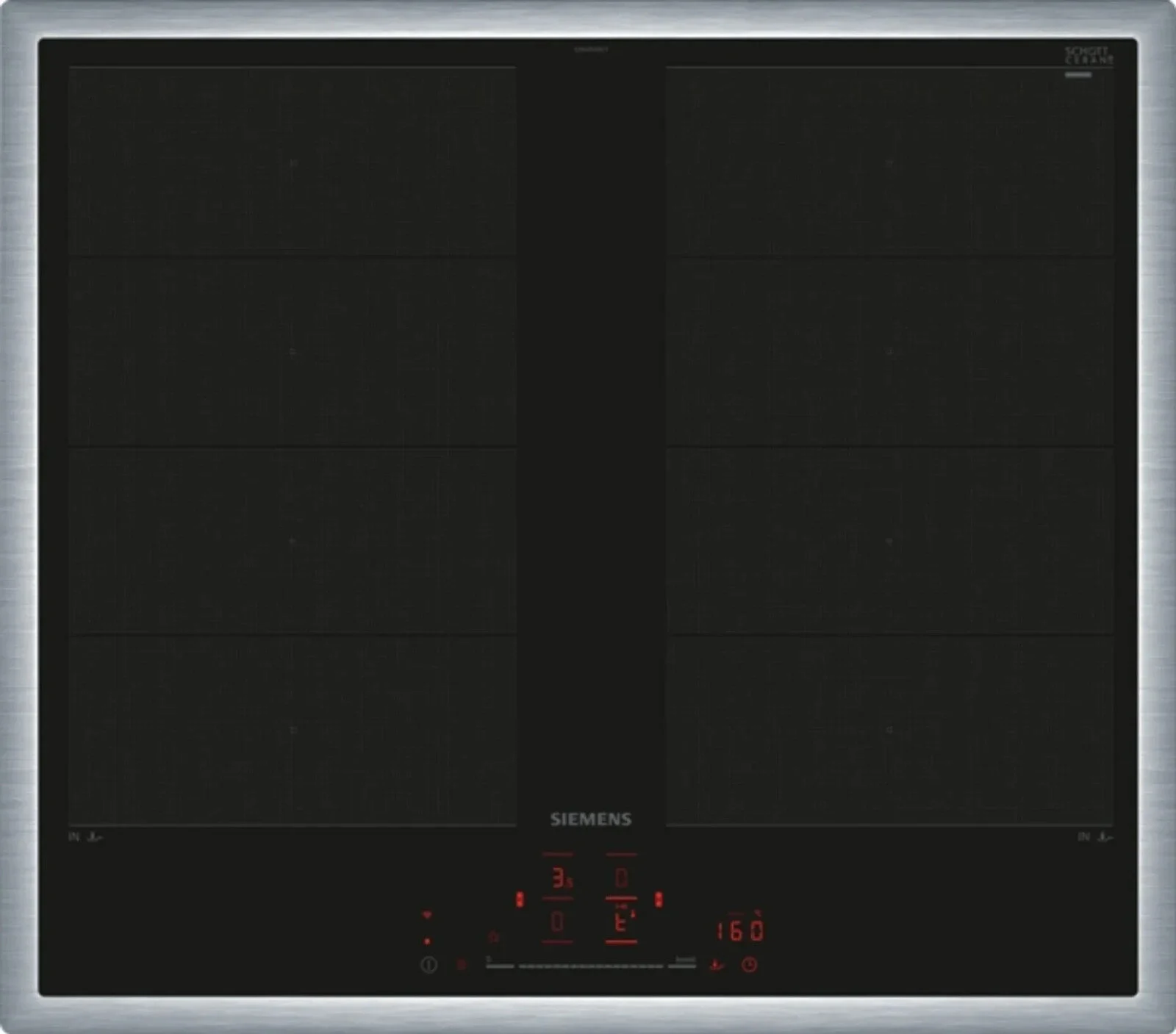Tap the hood/home symbol left of zone displays

[x=494, y=937]
